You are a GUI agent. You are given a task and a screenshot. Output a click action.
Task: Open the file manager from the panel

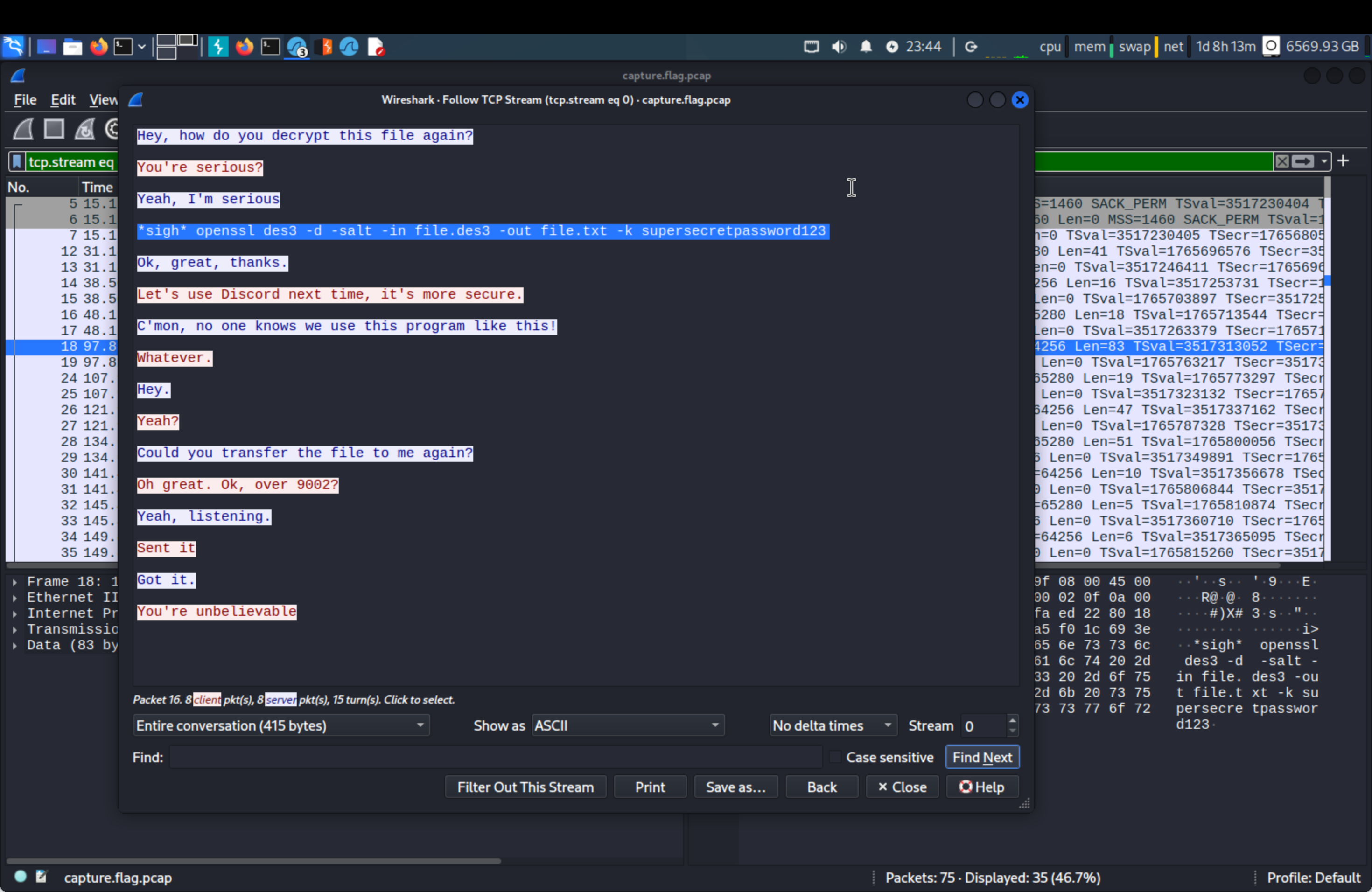pos(72,47)
